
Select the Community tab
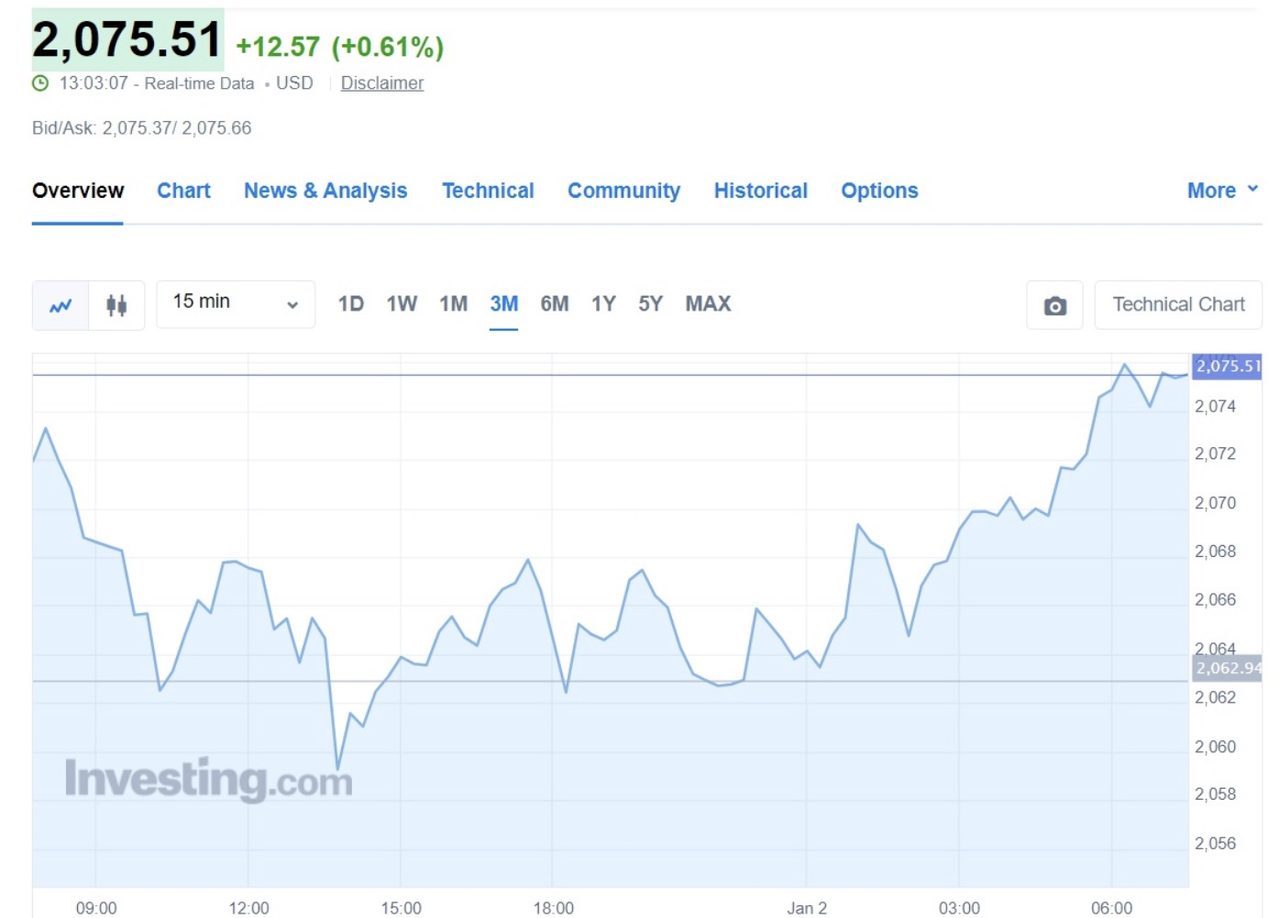pos(624,190)
